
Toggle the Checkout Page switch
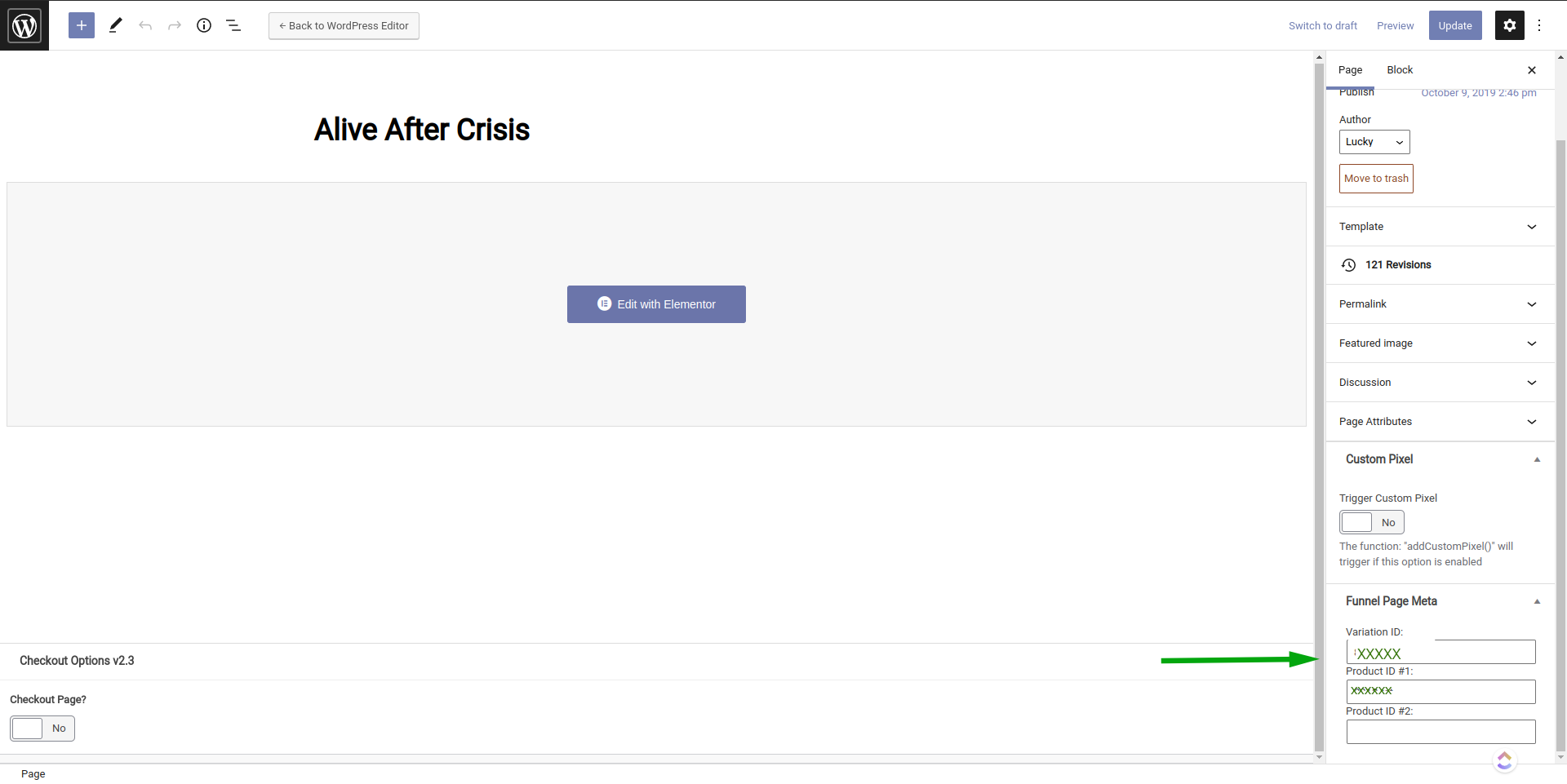[42, 729]
